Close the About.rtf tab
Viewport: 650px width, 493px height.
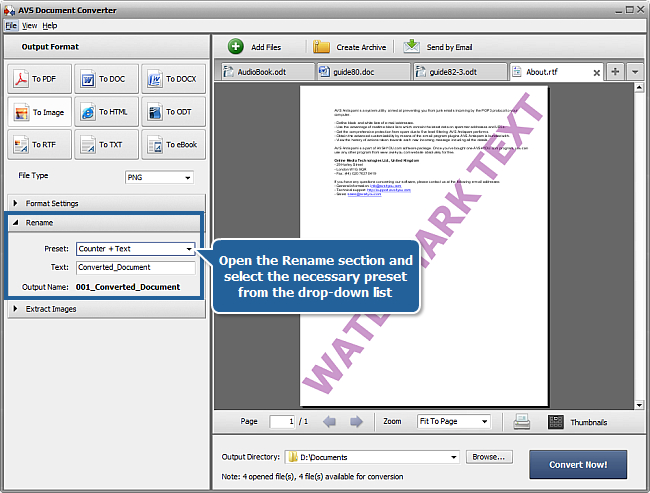click(597, 73)
